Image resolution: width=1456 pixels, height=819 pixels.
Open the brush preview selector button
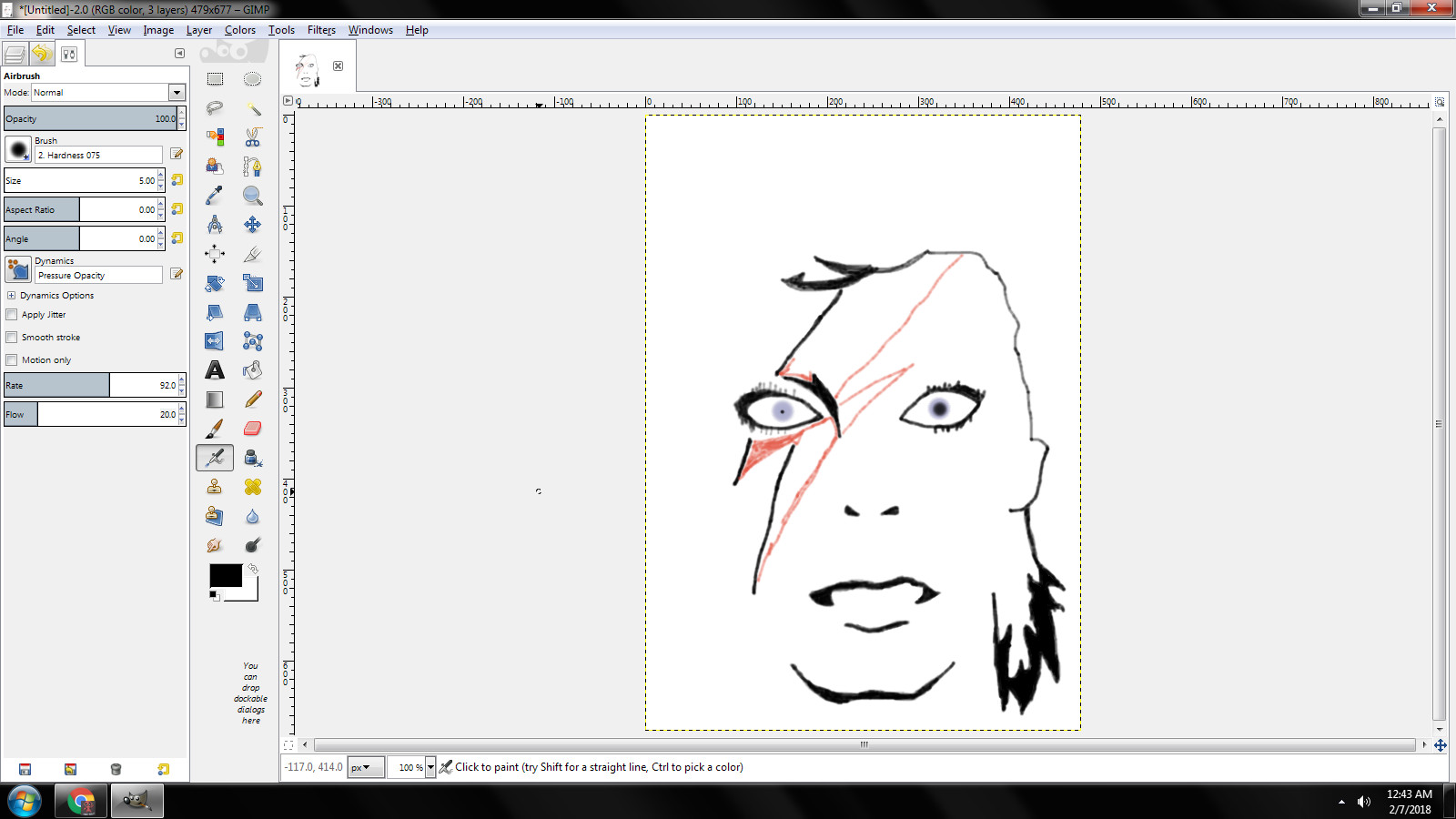pyautogui.click(x=18, y=149)
